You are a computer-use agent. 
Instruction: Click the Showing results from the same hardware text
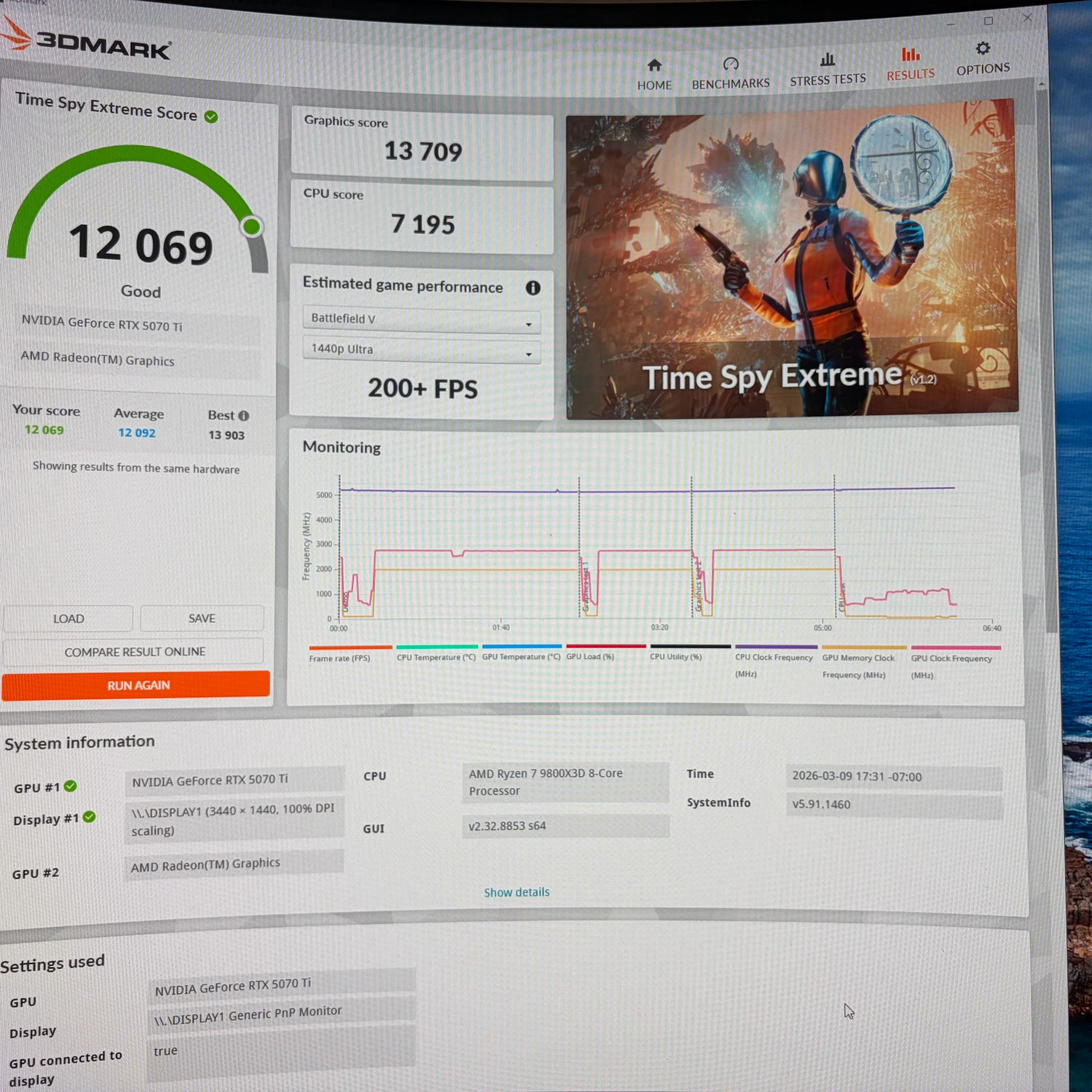(x=135, y=468)
